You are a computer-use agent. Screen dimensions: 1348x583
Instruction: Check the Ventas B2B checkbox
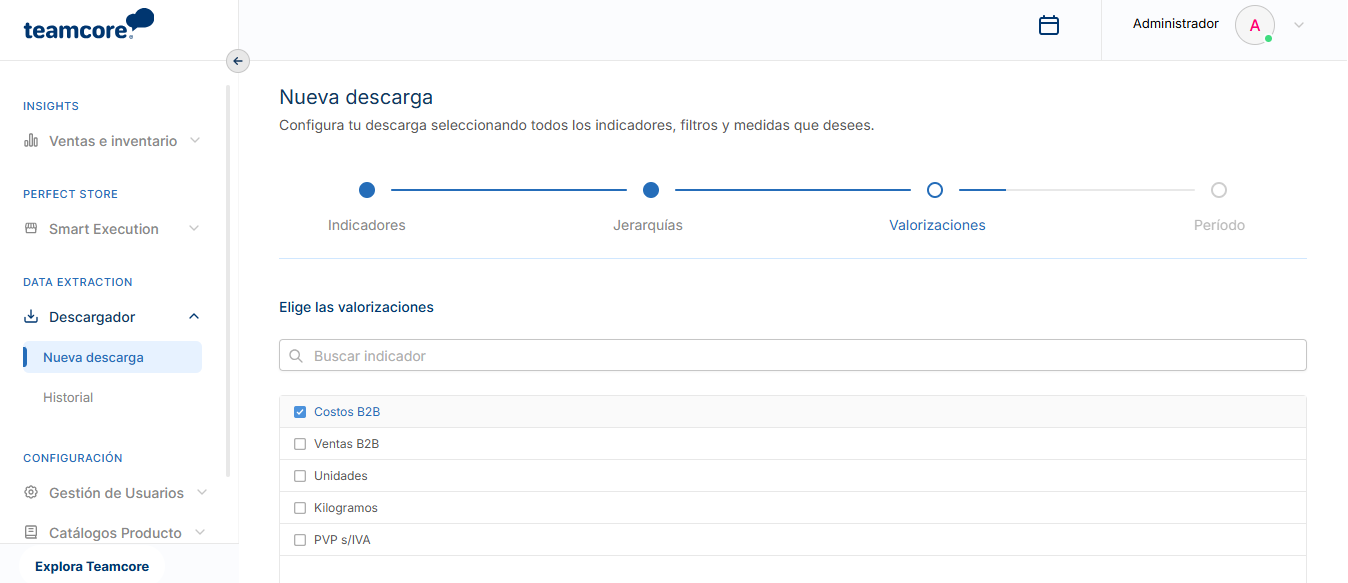300,444
